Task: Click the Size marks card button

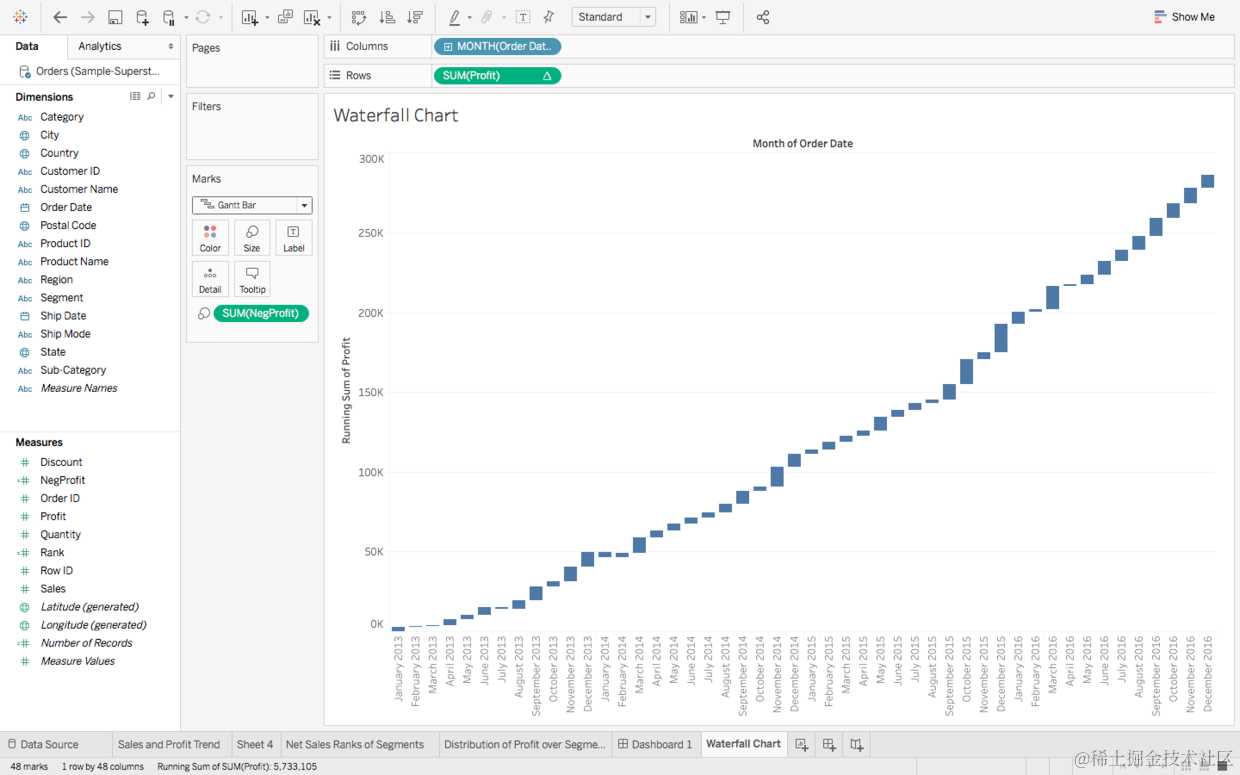Action: (252, 238)
